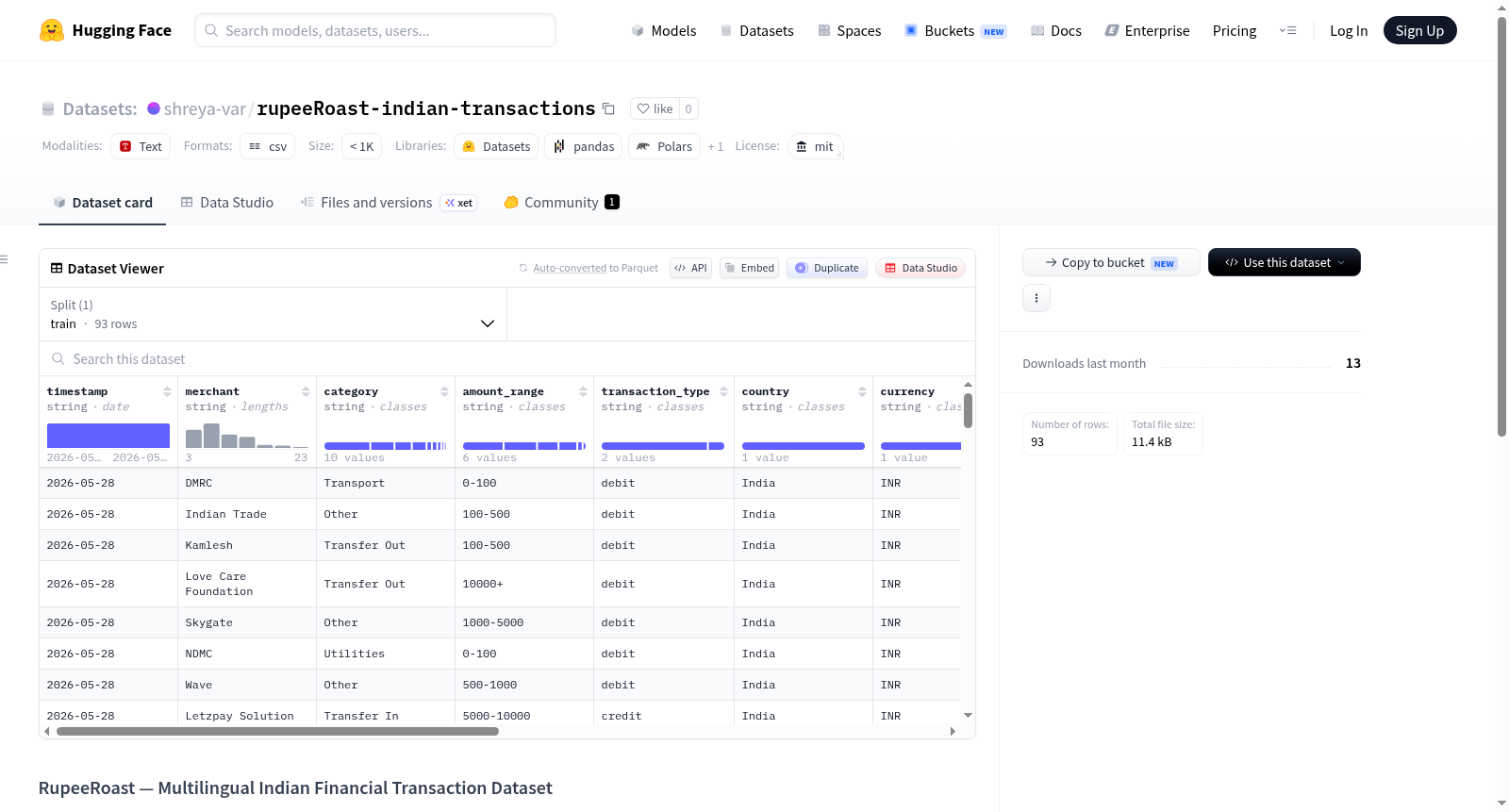
Task: Open Data Studio from viewer header
Action: click(920, 268)
